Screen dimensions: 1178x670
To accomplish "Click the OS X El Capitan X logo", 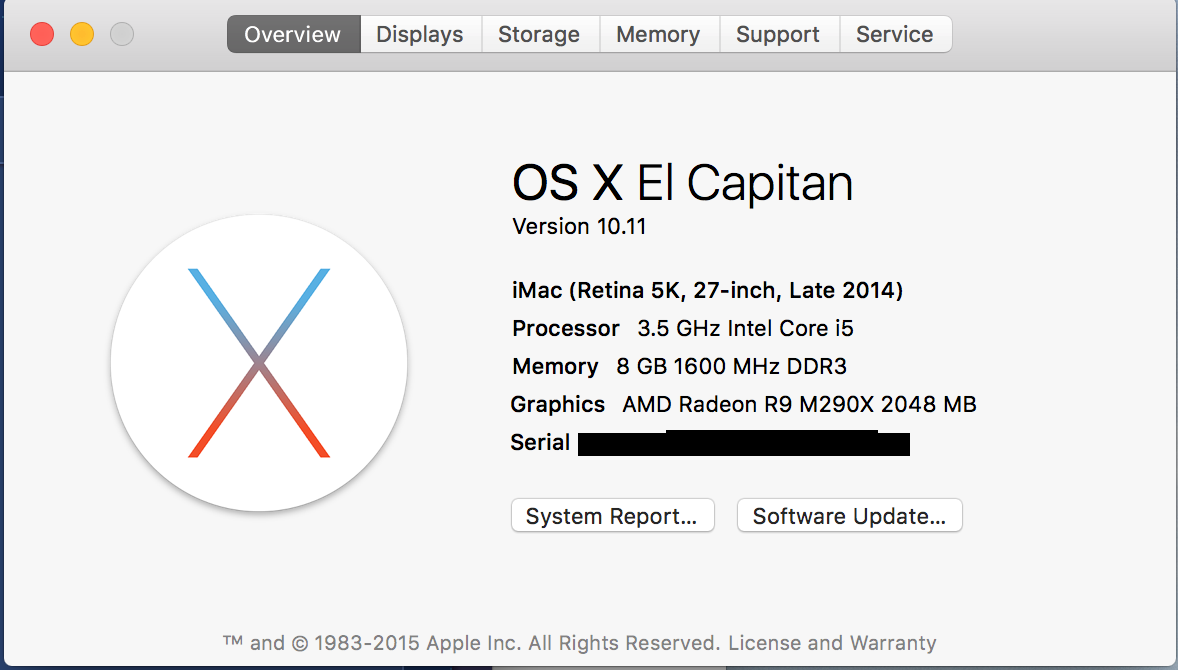I will [x=259, y=364].
